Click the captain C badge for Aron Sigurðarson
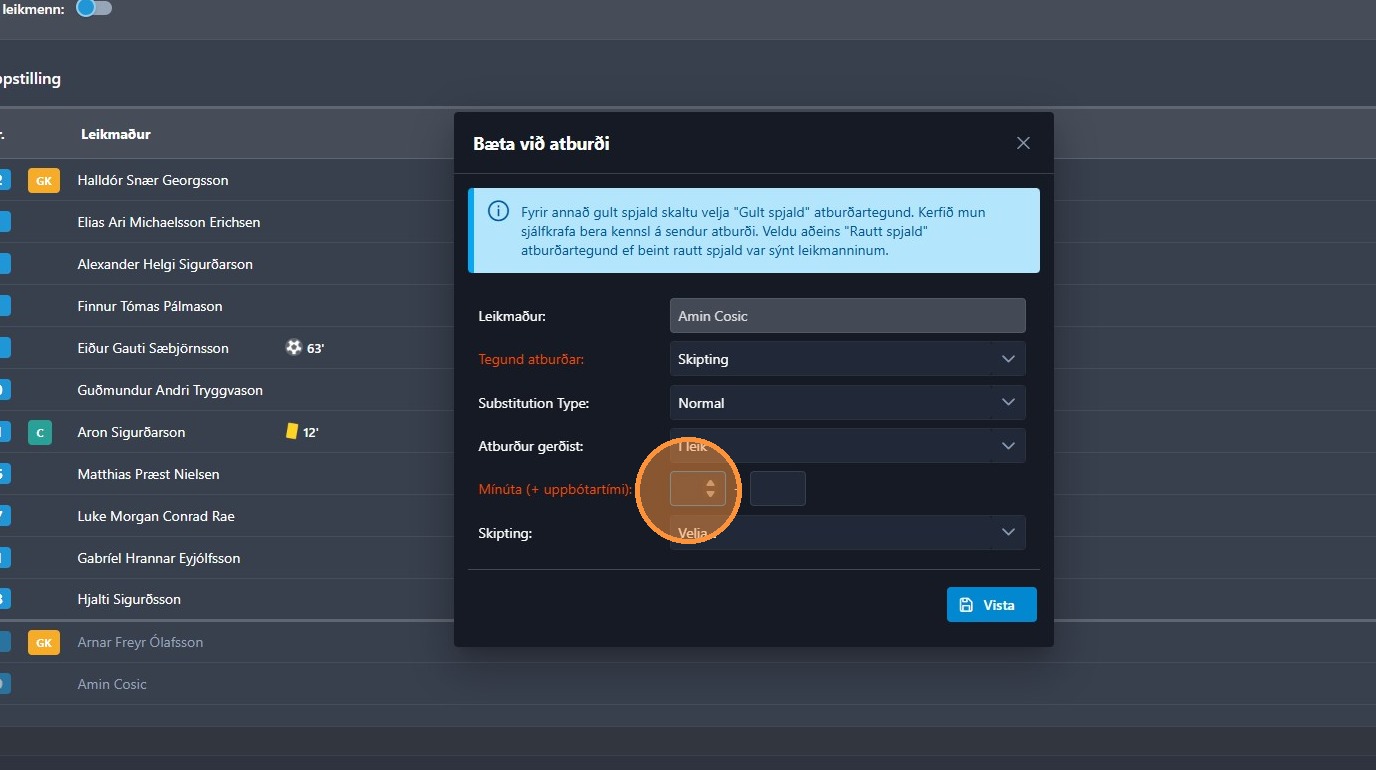The width and height of the screenshot is (1376, 770). click(40, 433)
